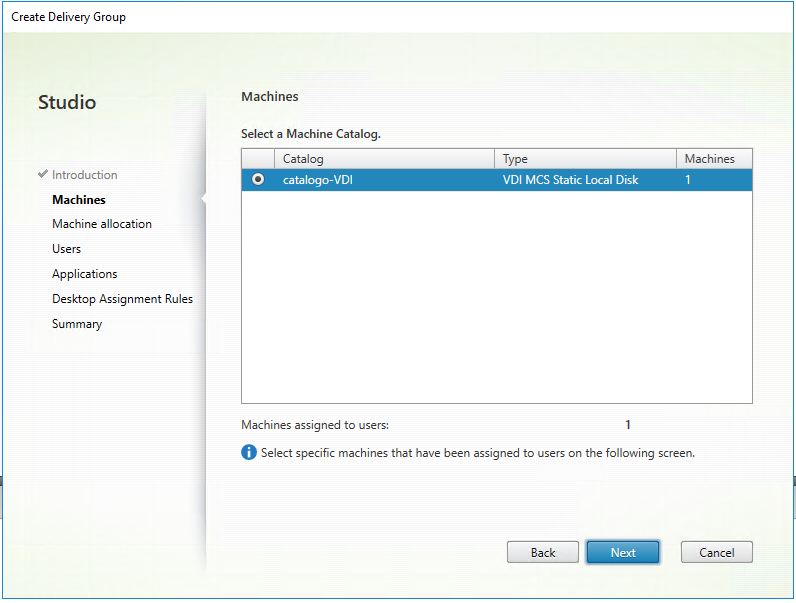Go to the Introduction step
796x603 pixels.
(85, 175)
